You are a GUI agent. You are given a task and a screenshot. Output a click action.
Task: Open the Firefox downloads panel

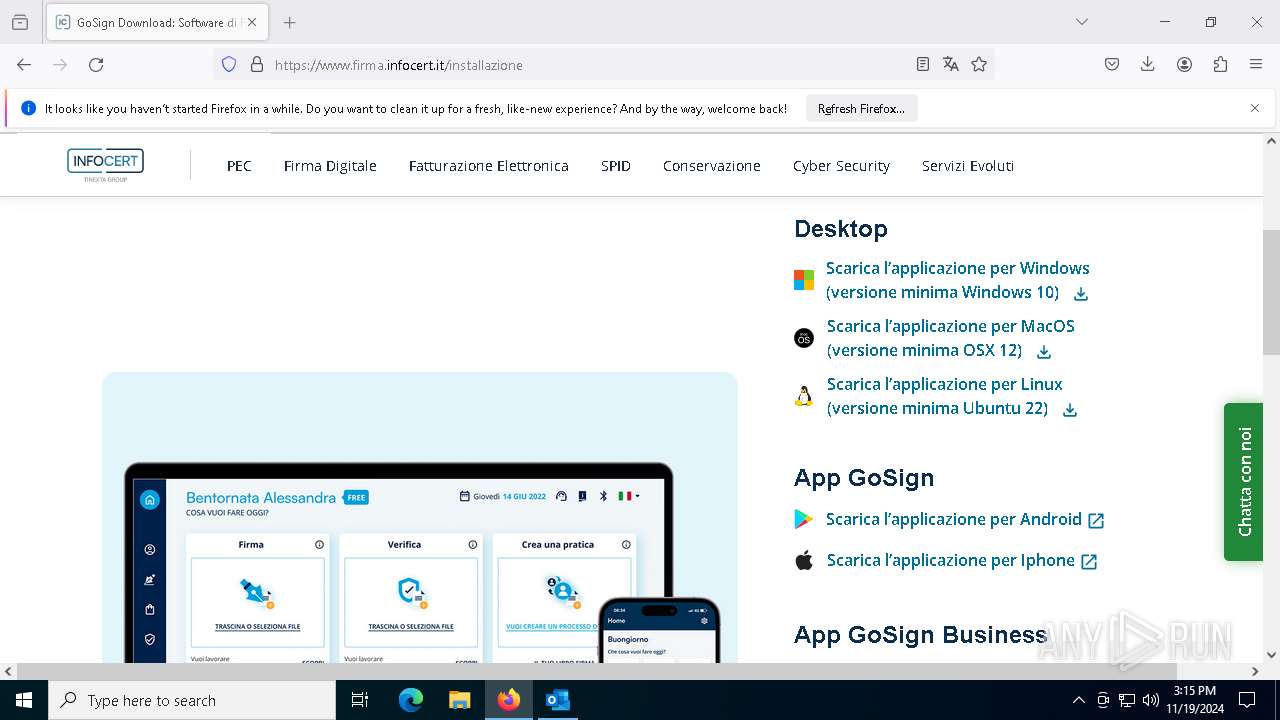(x=1148, y=64)
